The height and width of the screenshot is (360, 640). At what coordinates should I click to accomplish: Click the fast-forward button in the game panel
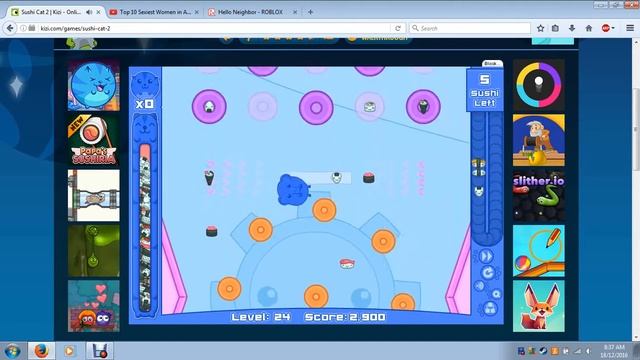pos(486,256)
